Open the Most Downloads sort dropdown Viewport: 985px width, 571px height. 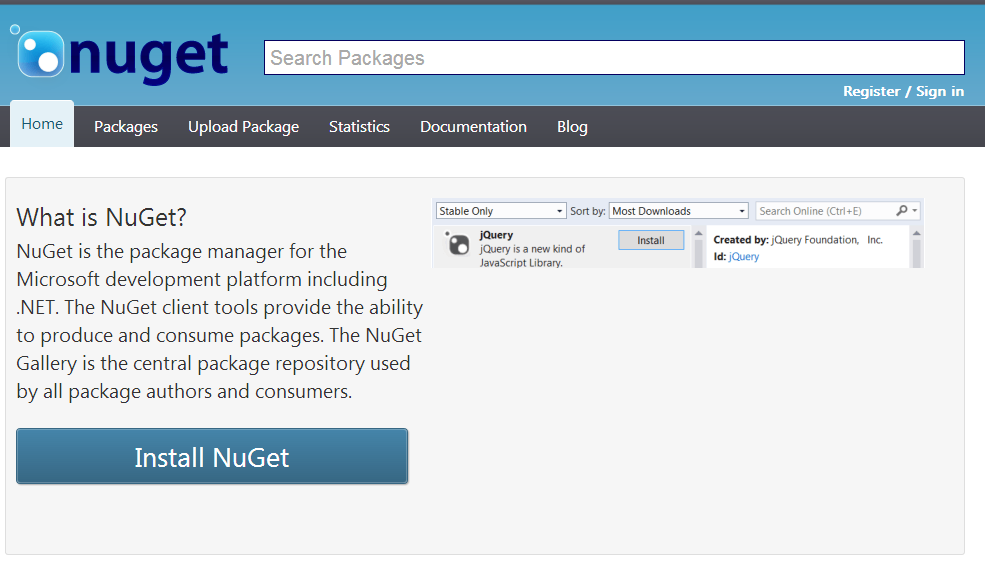click(678, 211)
